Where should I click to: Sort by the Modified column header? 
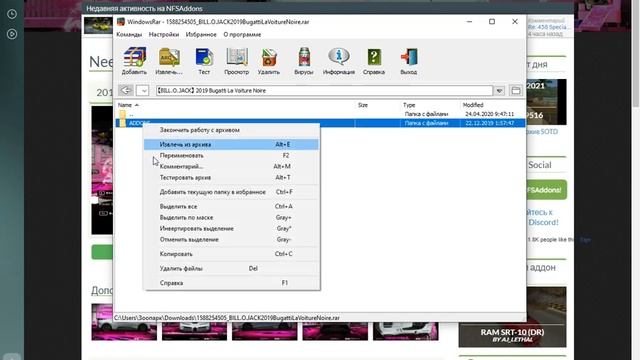473,105
